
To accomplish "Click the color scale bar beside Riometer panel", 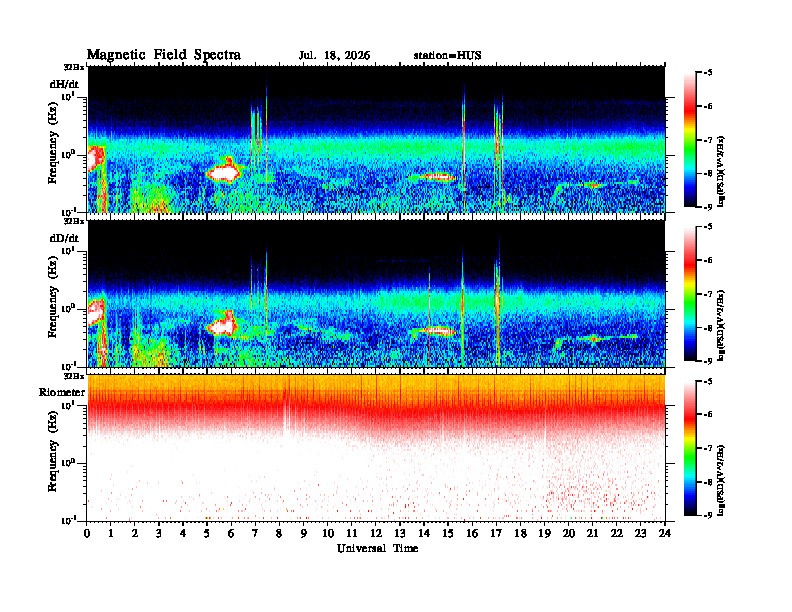I will [689, 448].
